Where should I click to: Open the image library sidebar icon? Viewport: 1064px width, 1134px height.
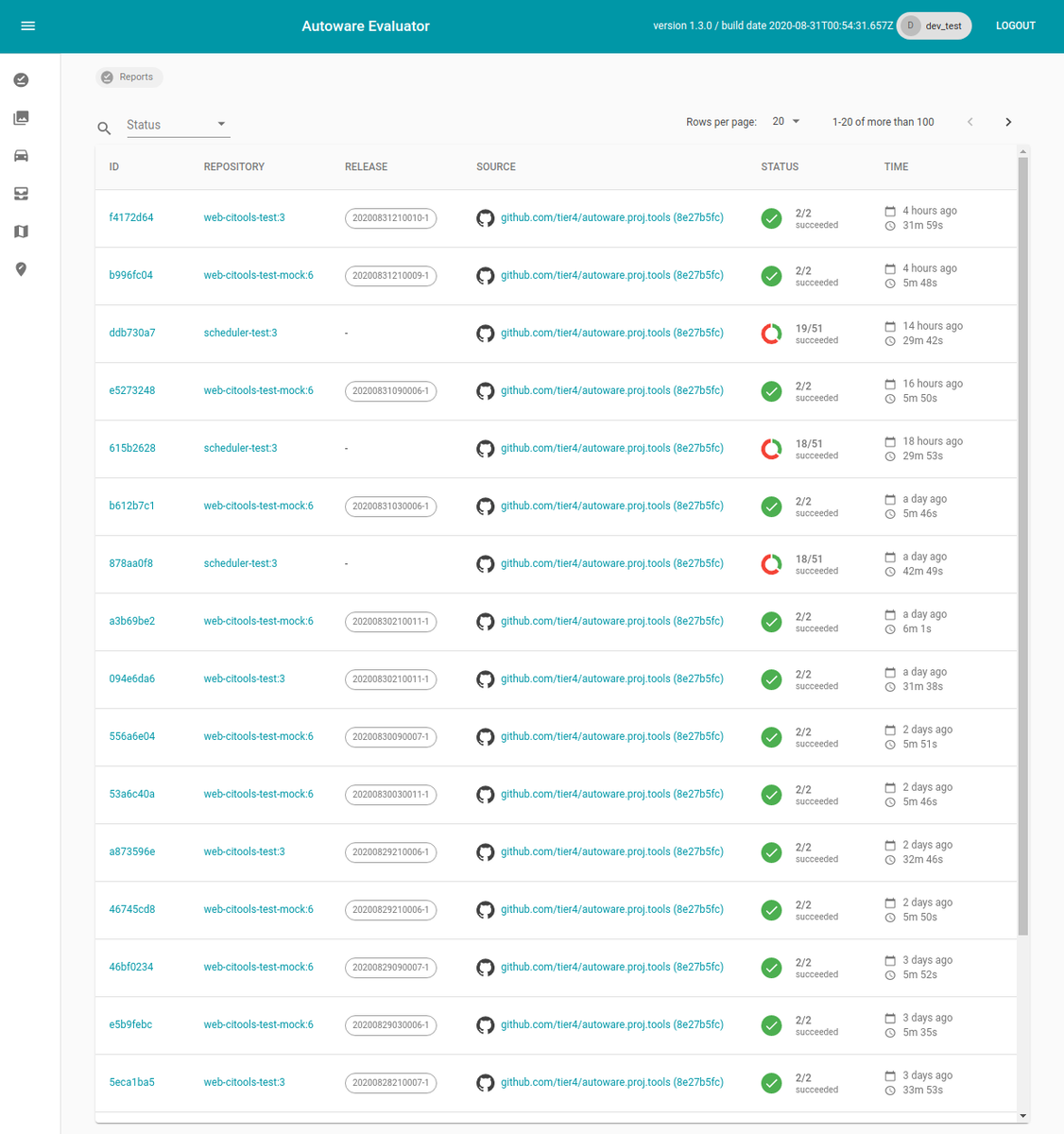[x=21, y=118]
